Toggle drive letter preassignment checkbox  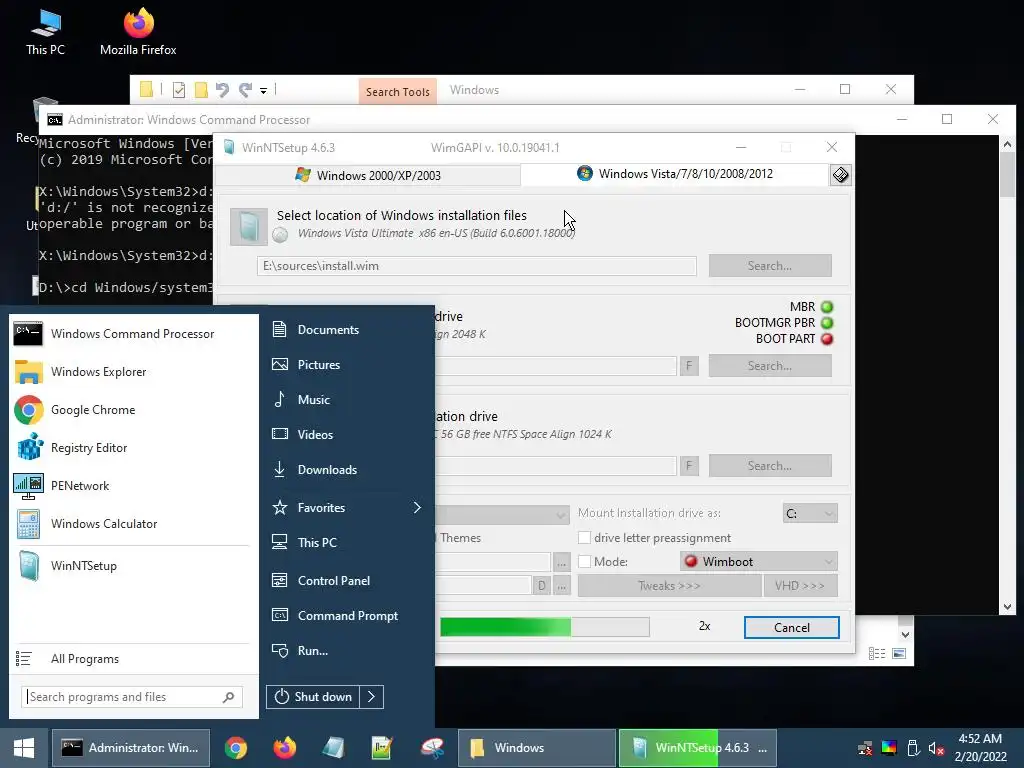coord(584,537)
